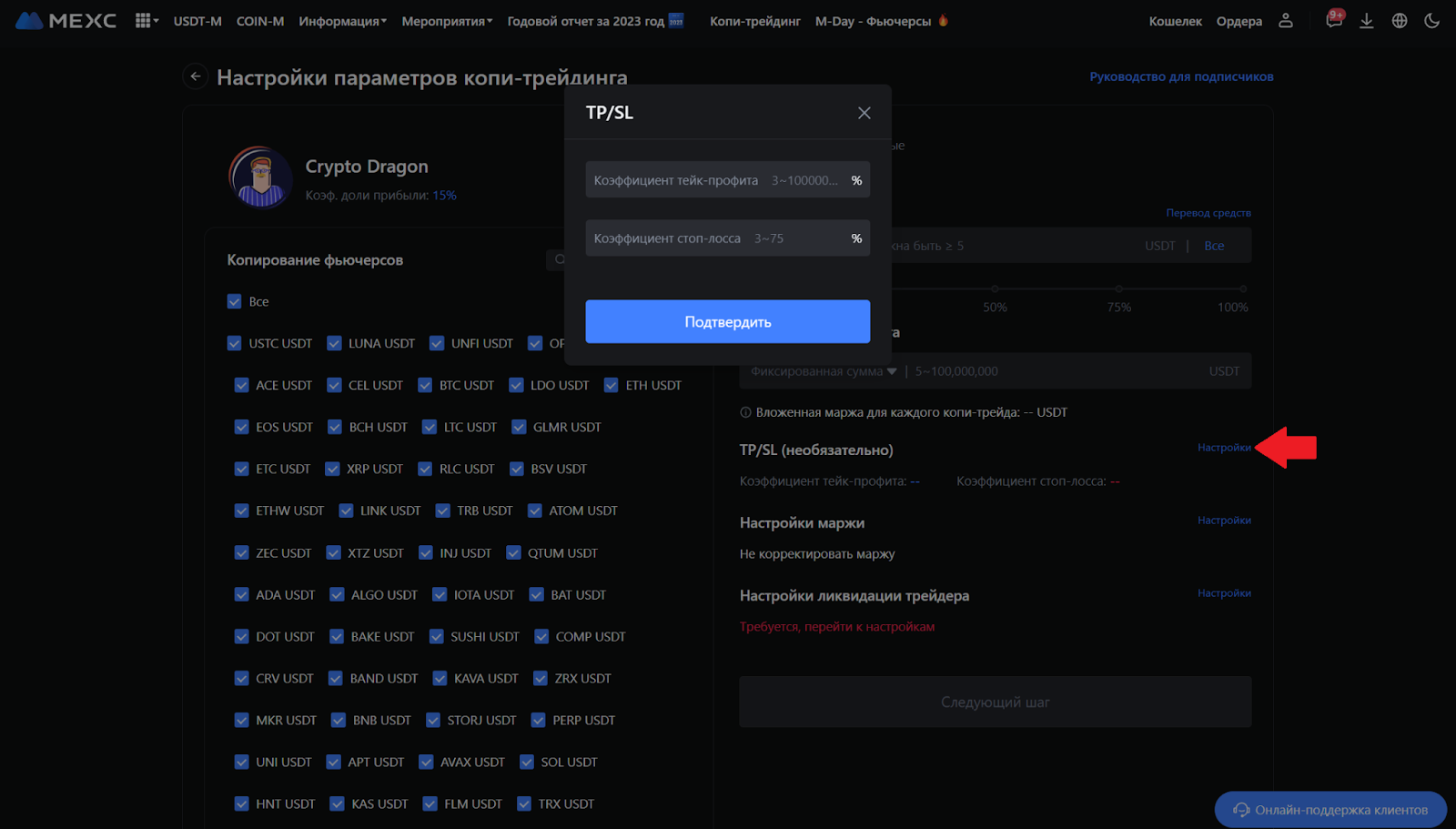Uncheck the BTC USDT checkbox

point(425,385)
